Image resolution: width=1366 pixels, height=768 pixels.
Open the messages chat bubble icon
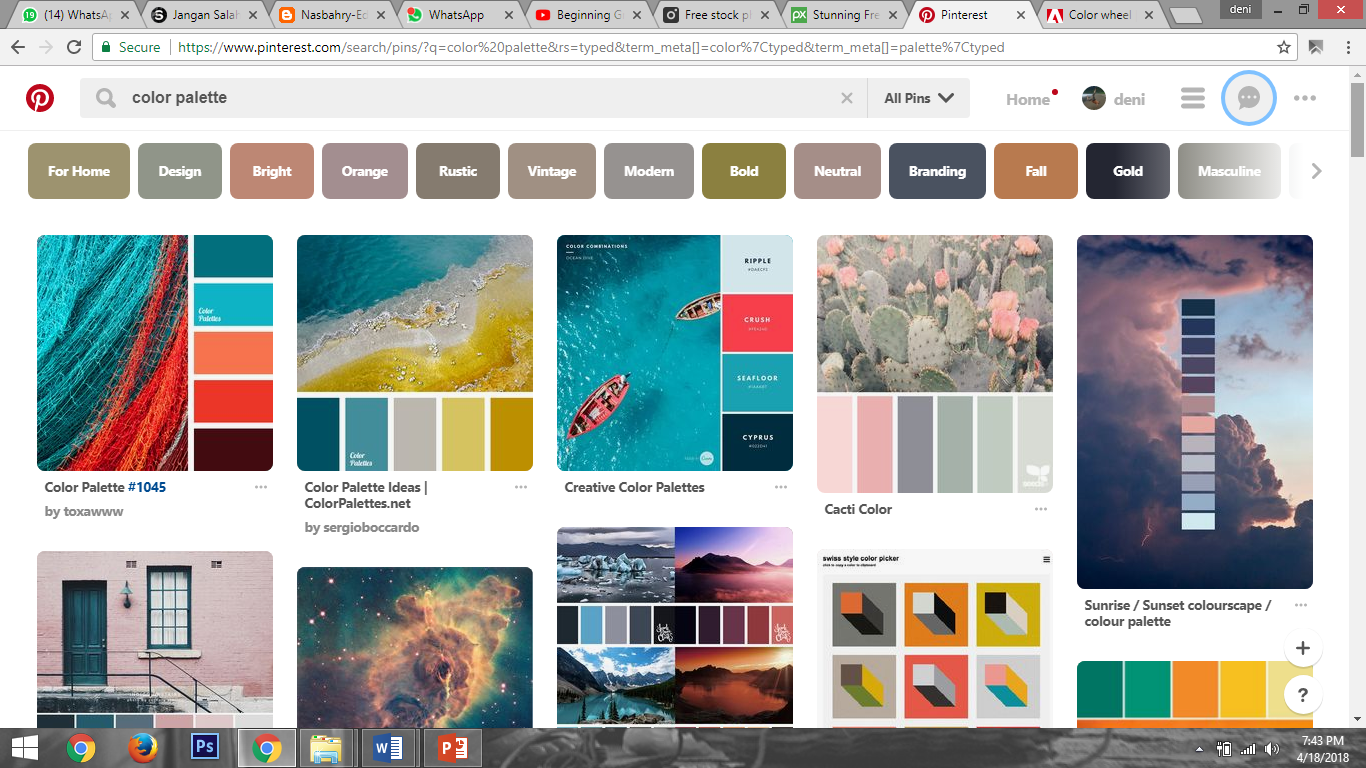click(x=1248, y=98)
